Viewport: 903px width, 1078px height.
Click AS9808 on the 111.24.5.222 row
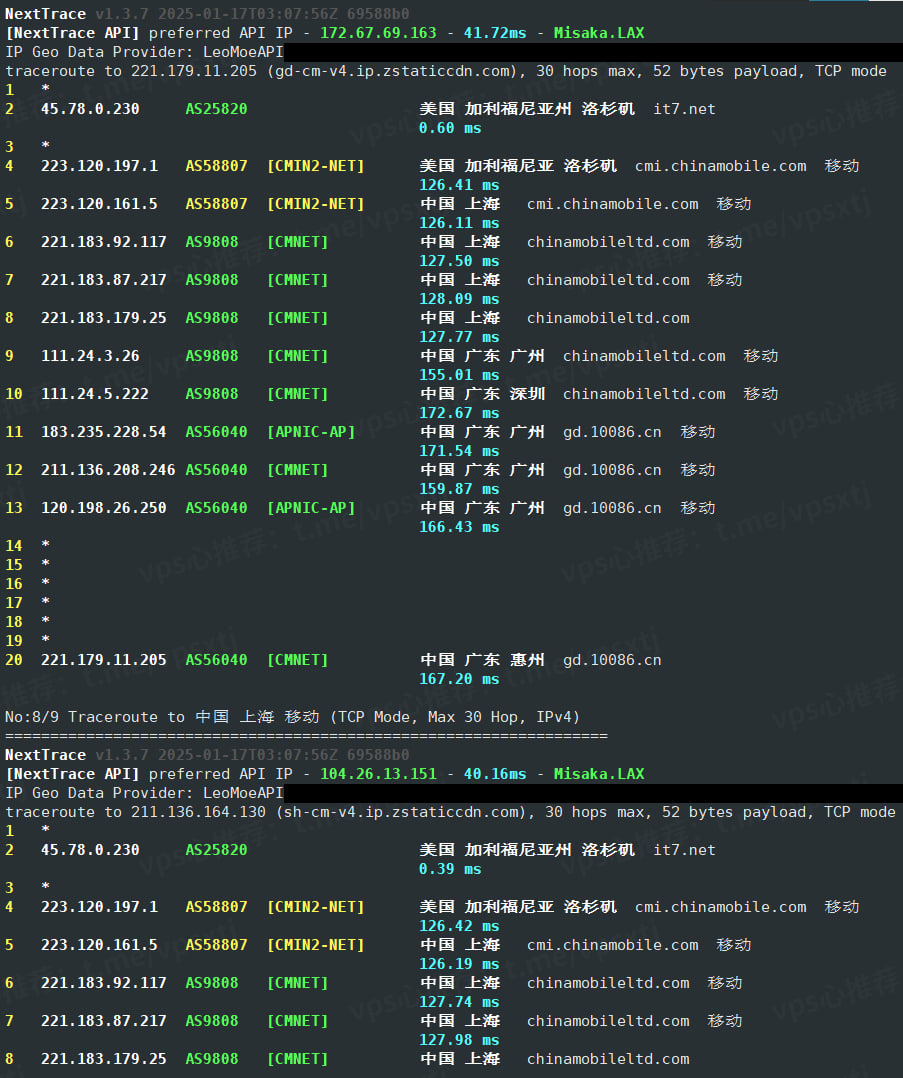click(x=212, y=394)
